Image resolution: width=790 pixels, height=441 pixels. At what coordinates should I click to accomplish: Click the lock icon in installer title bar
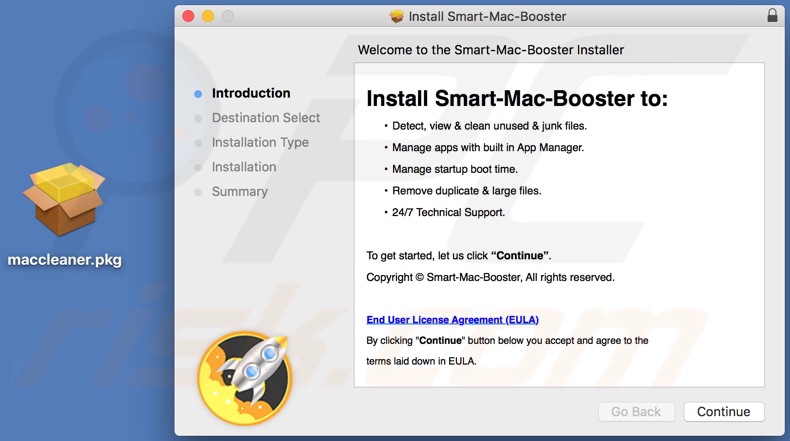pos(772,16)
